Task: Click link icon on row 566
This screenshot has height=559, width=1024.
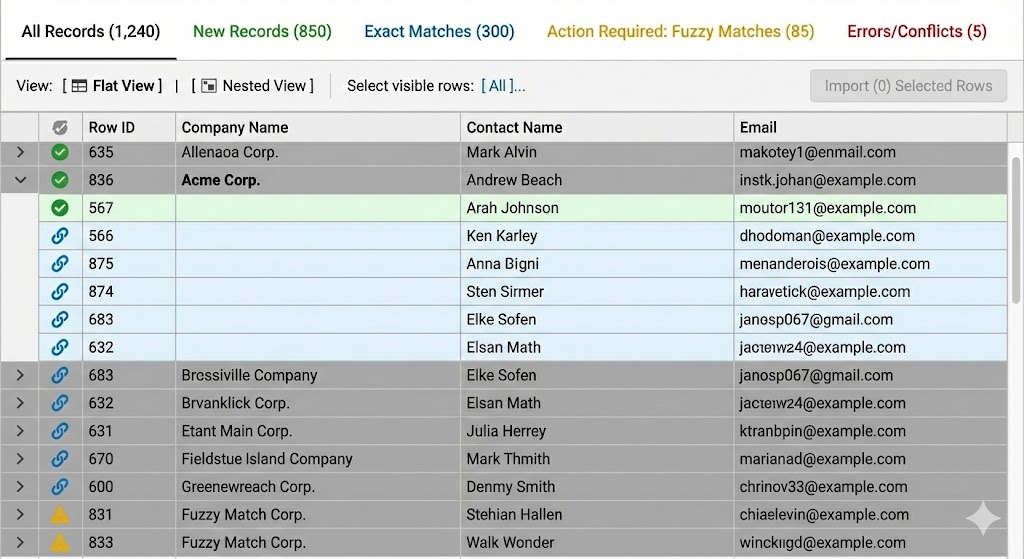Action: click(x=60, y=237)
